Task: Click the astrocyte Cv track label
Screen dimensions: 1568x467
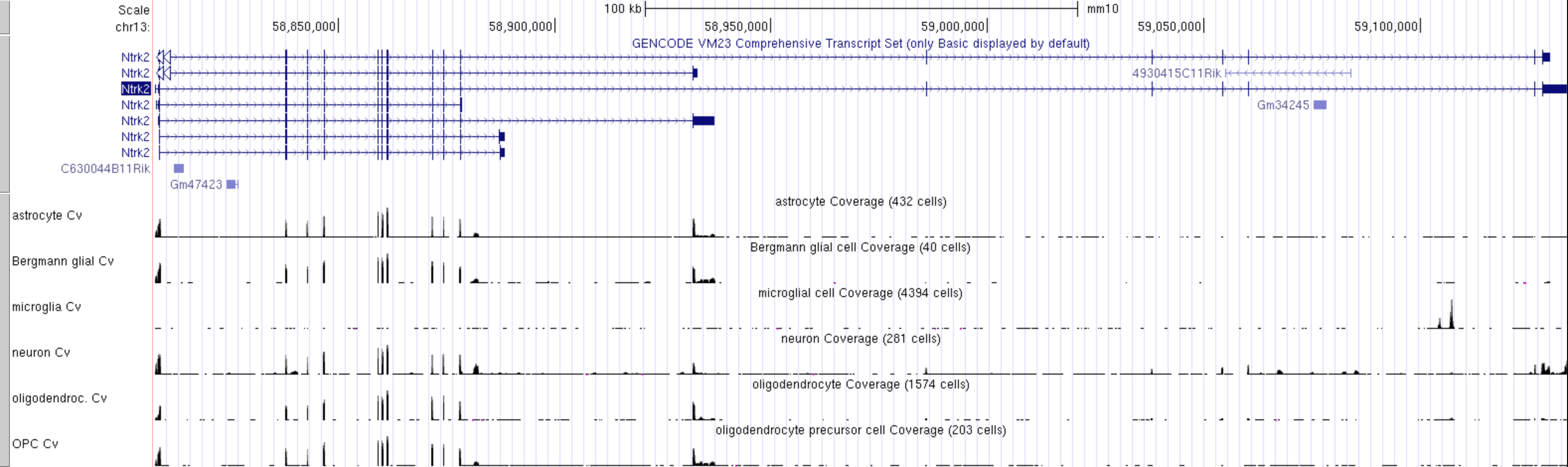Action: (x=47, y=216)
